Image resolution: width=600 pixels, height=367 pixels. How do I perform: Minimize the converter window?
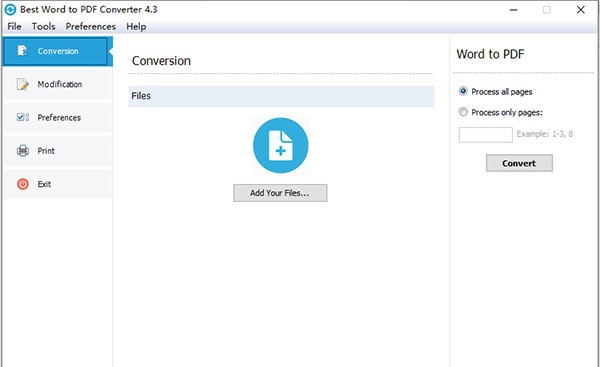pyautogui.click(x=514, y=10)
